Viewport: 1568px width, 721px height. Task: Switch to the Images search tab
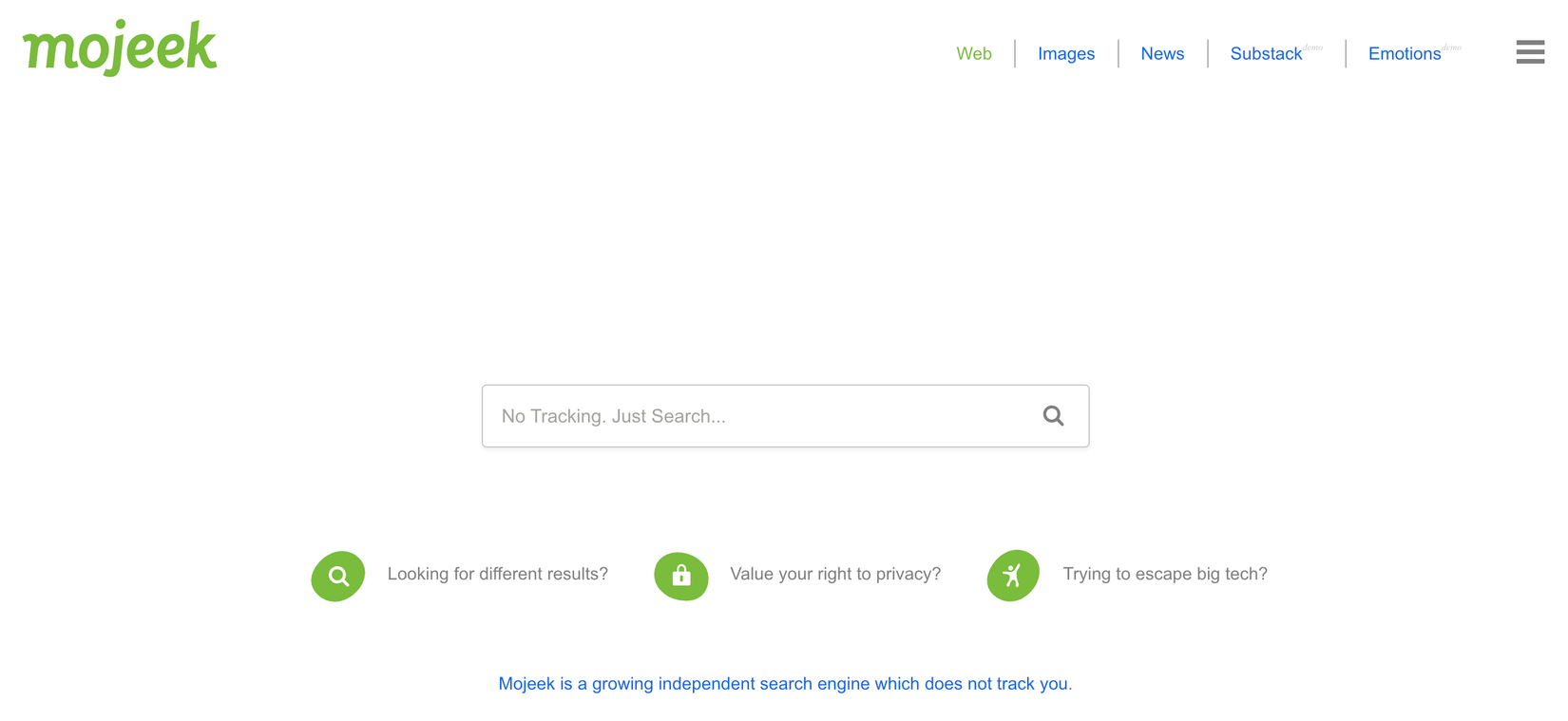pos(1065,54)
